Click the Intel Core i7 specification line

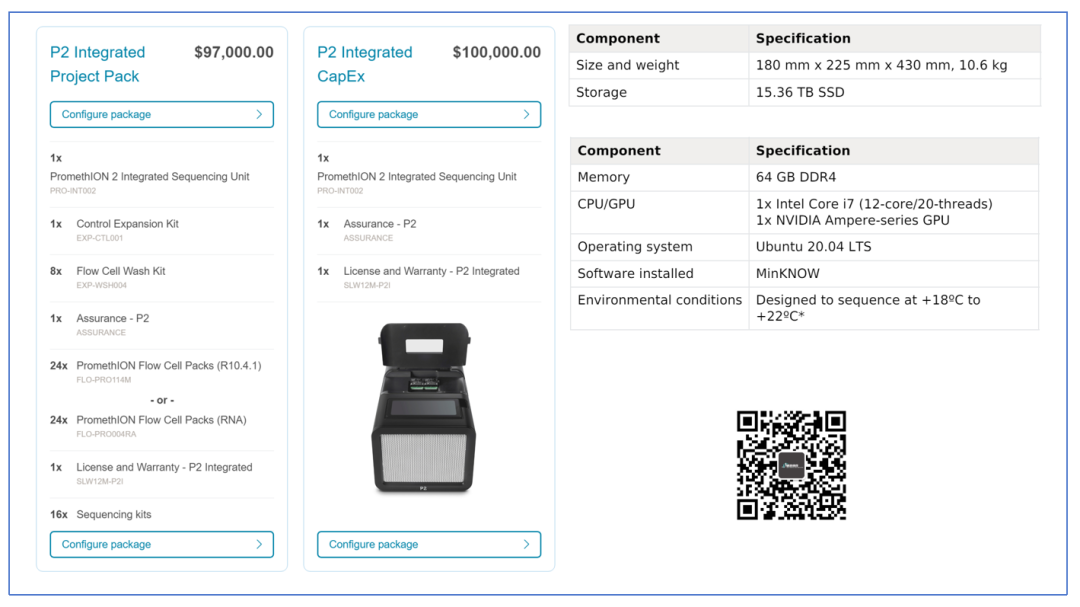(874, 204)
